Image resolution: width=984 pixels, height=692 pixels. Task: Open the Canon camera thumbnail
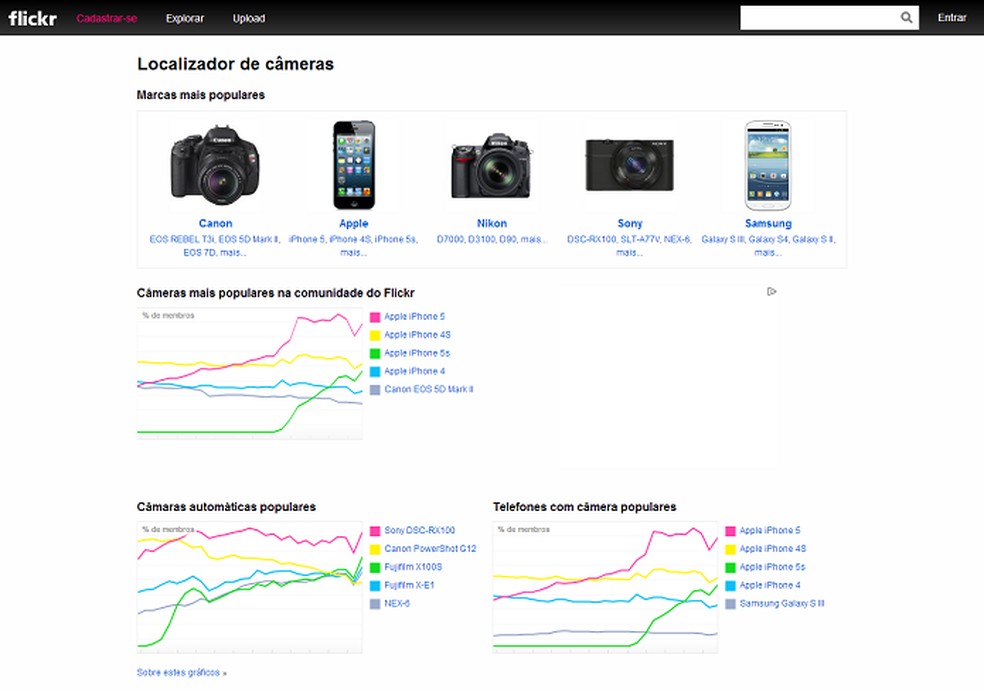point(215,166)
